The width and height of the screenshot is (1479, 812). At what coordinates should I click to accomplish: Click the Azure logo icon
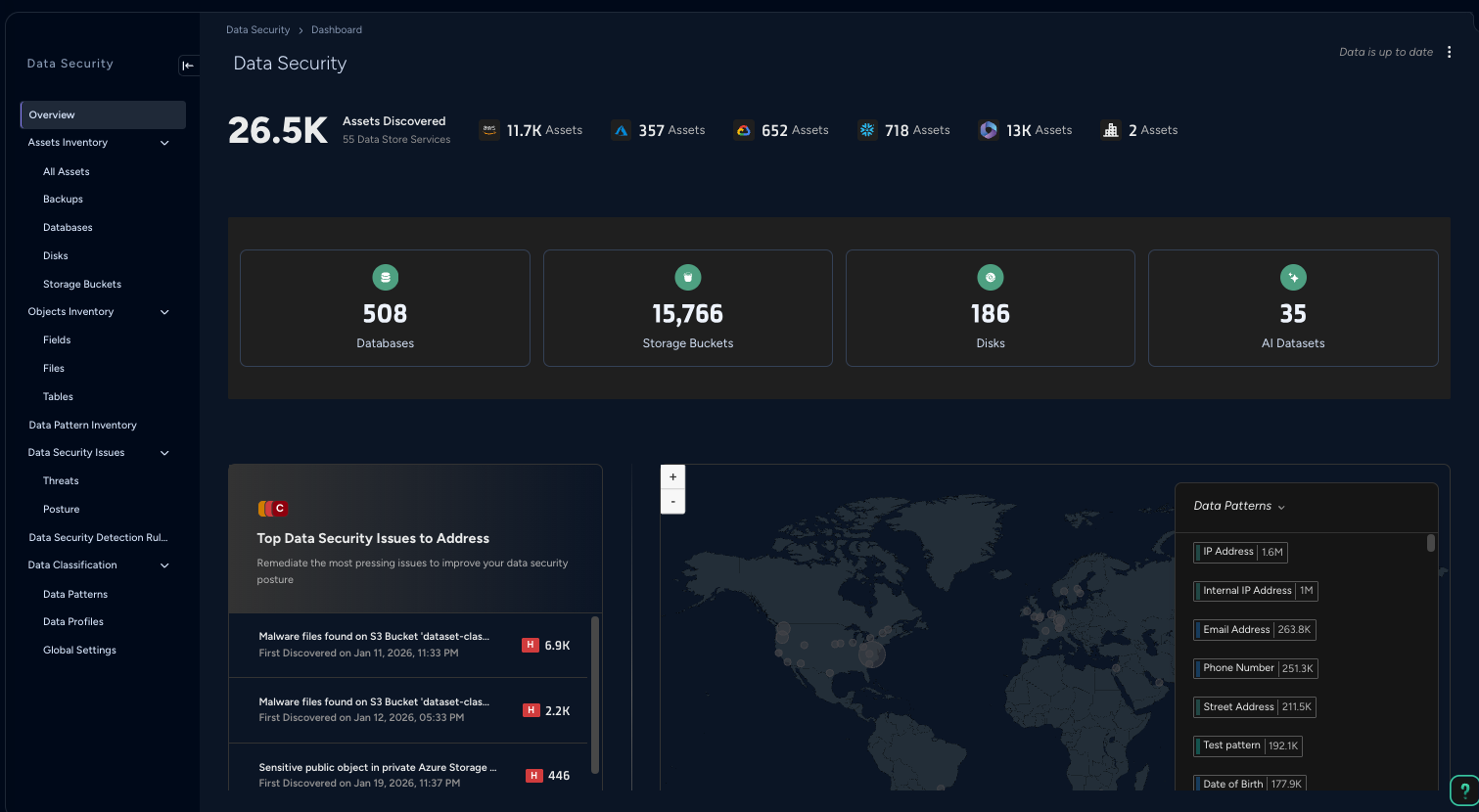[x=622, y=130]
